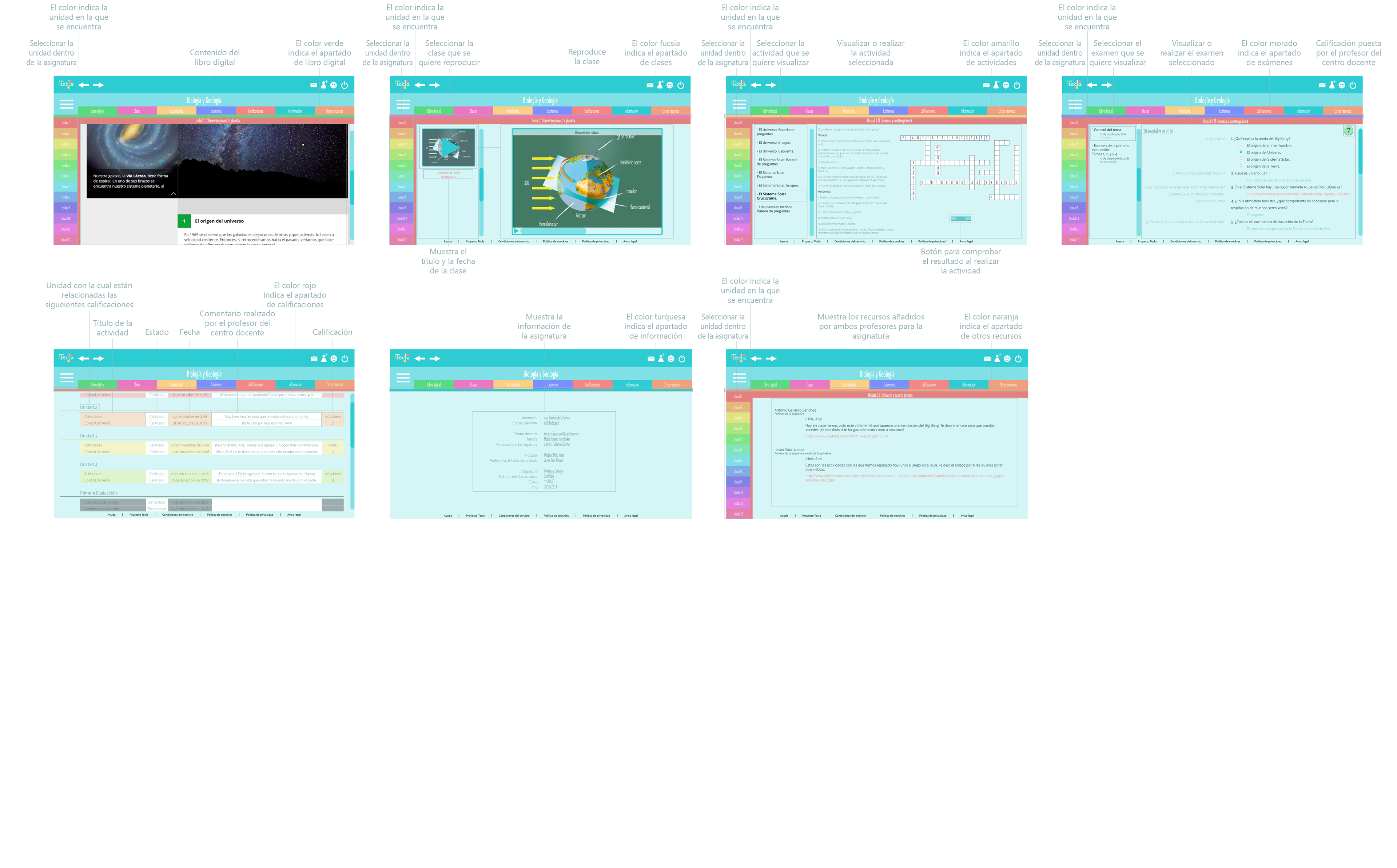Click power icon on Calificaciones grades screen
The image size is (1397, 868).
tap(345, 359)
